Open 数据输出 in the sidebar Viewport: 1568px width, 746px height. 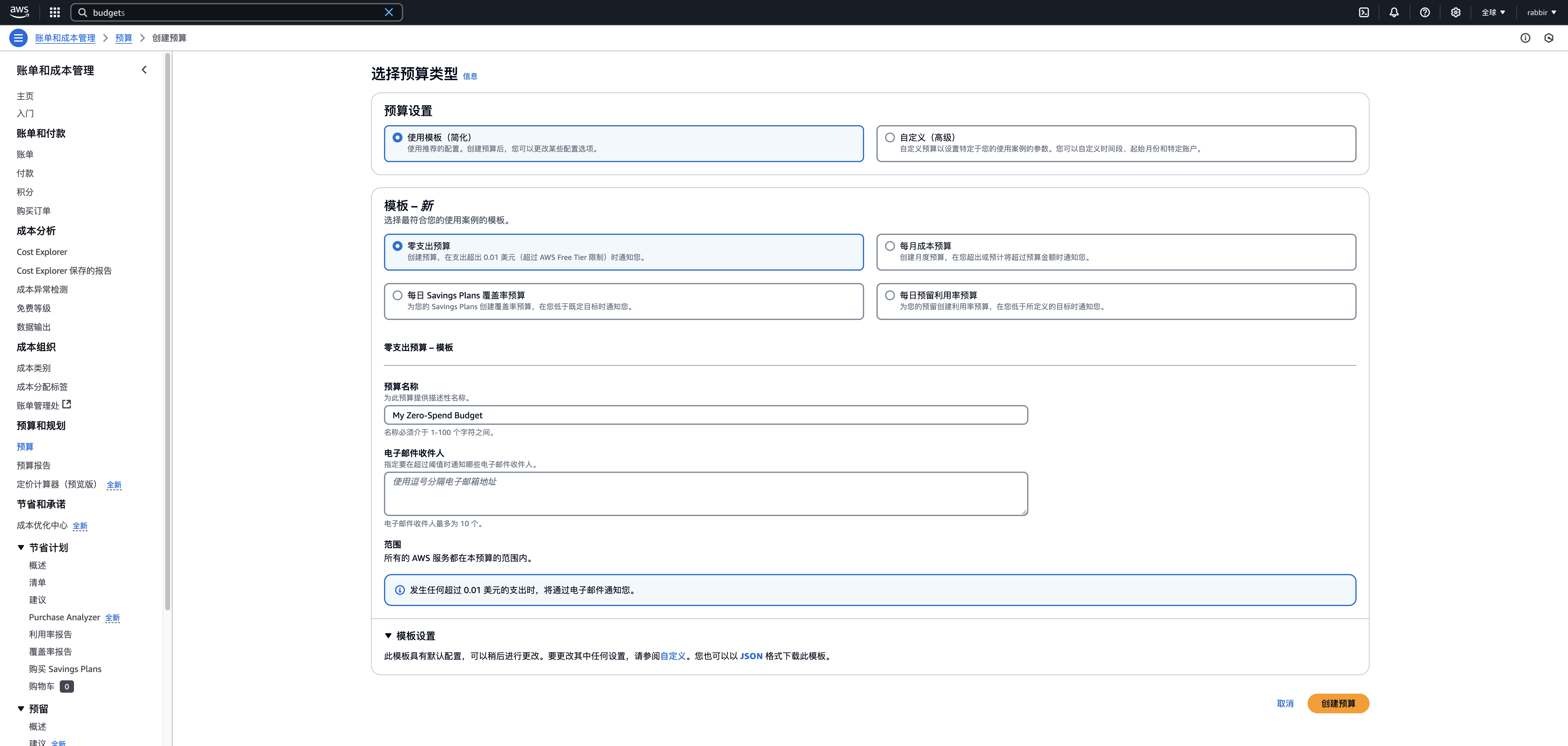click(34, 327)
